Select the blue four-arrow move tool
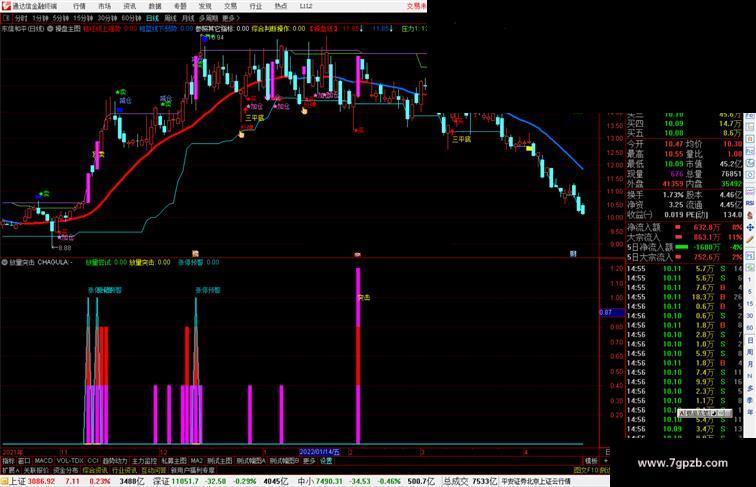Screen dimensions: 756x487 coord(750,228)
